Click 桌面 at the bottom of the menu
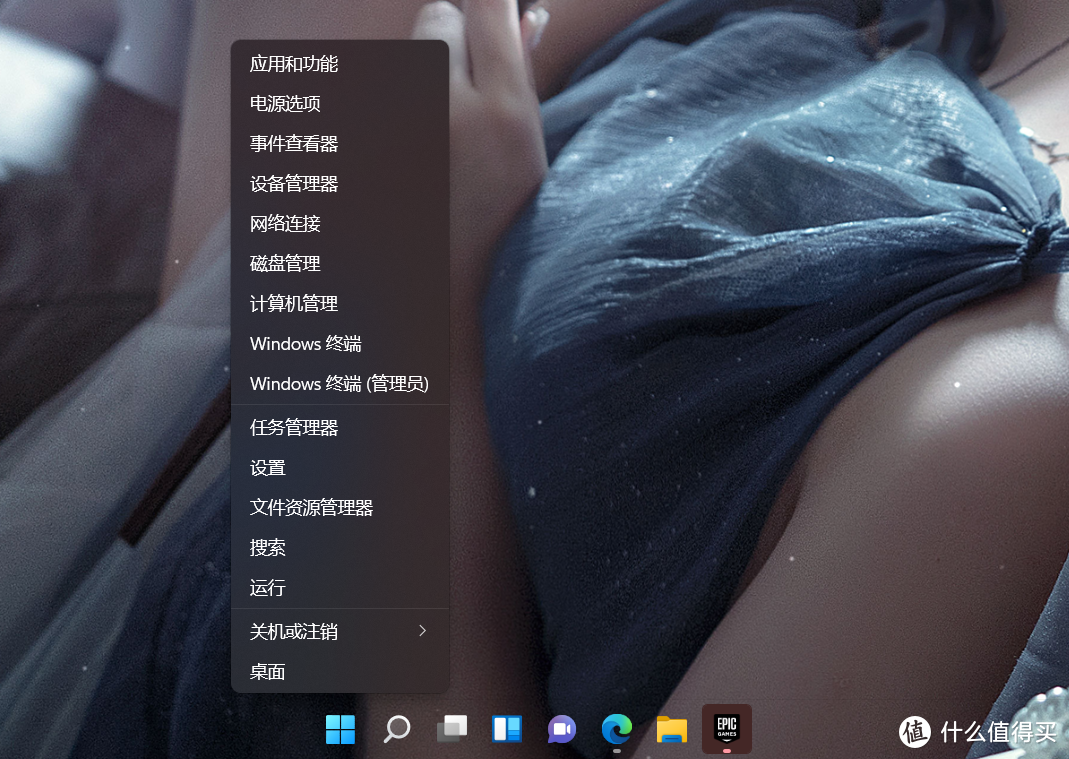 (266, 671)
